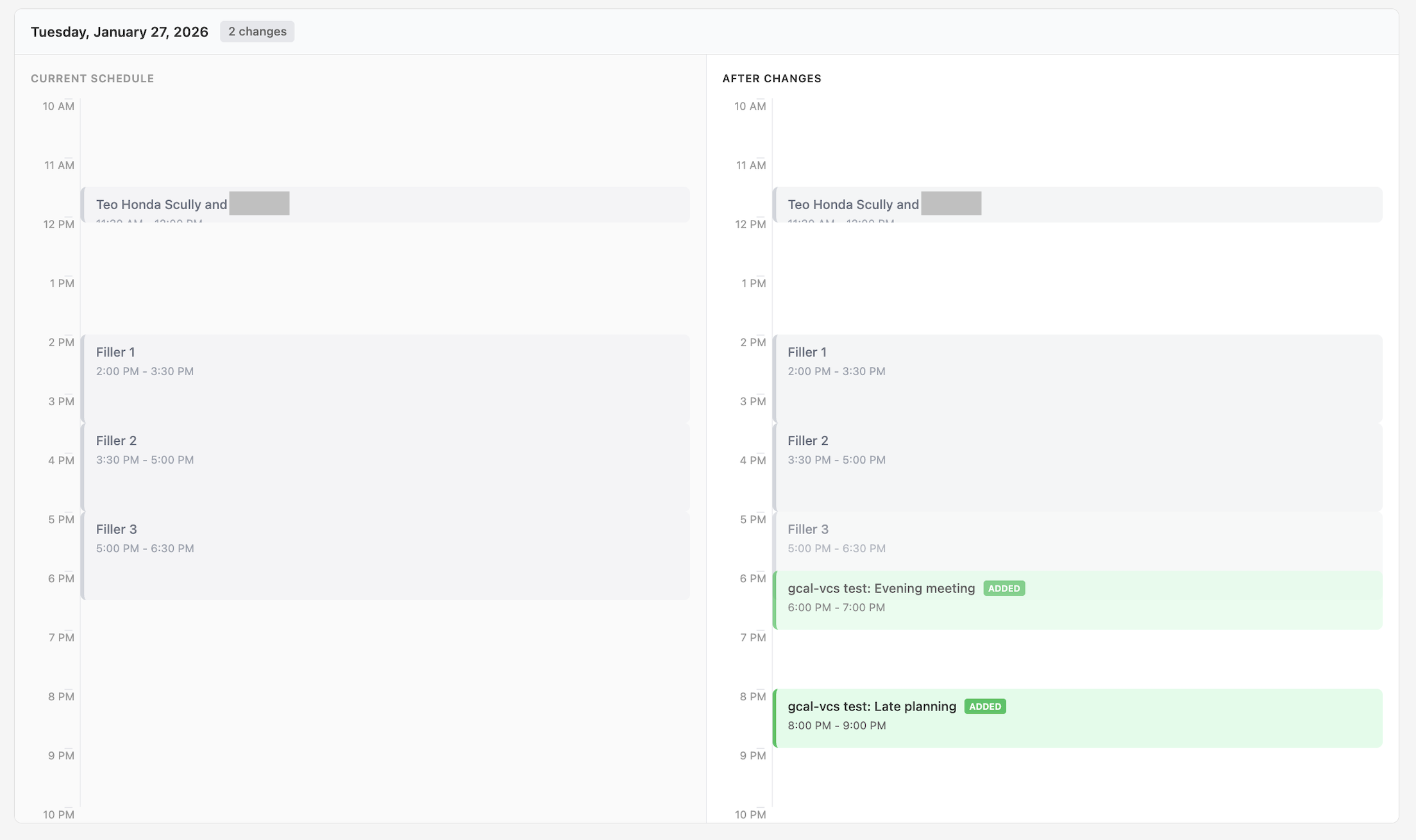Open Teo Honda Scully event in after changes
Viewport: 1416px width, 840px height.
(x=1077, y=205)
